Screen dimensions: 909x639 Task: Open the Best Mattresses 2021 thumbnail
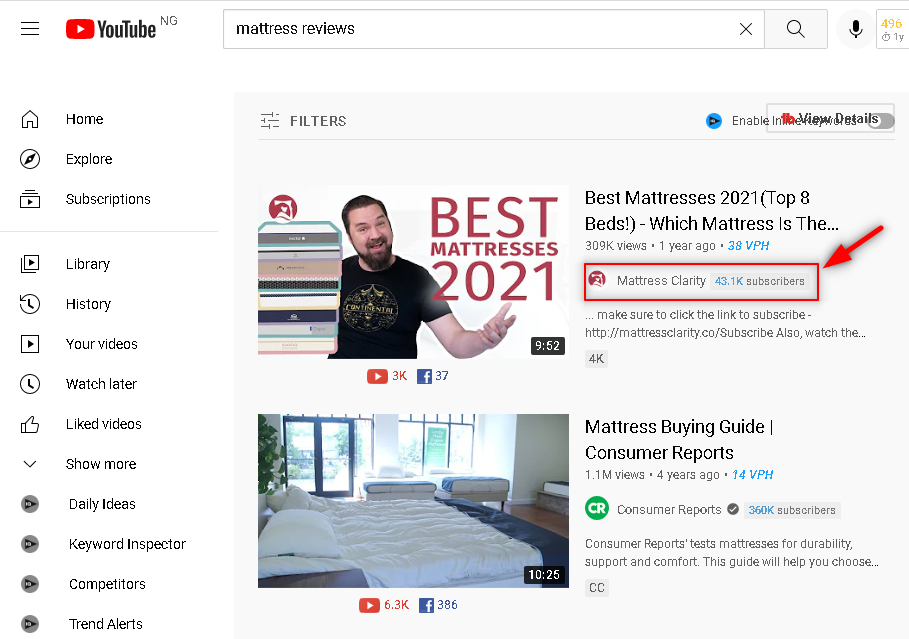click(x=413, y=271)
